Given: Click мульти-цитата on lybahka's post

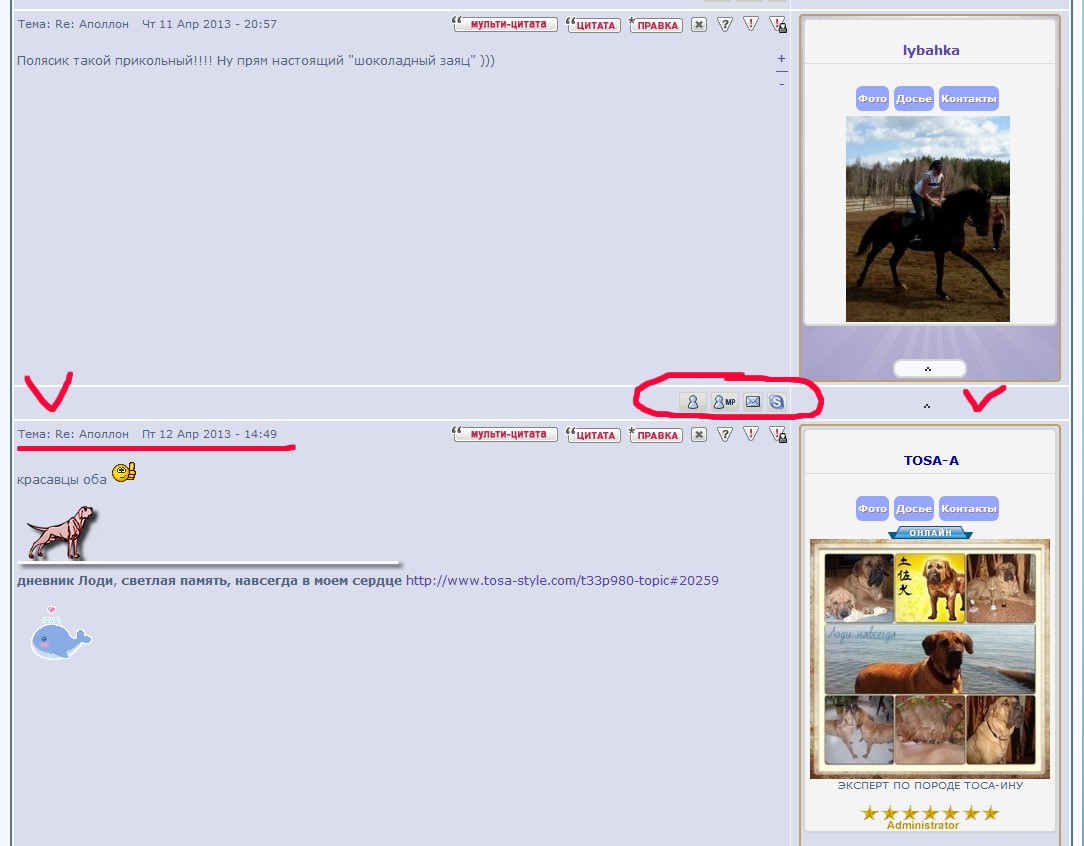Looking at the screenshot, I should (505, 24).
